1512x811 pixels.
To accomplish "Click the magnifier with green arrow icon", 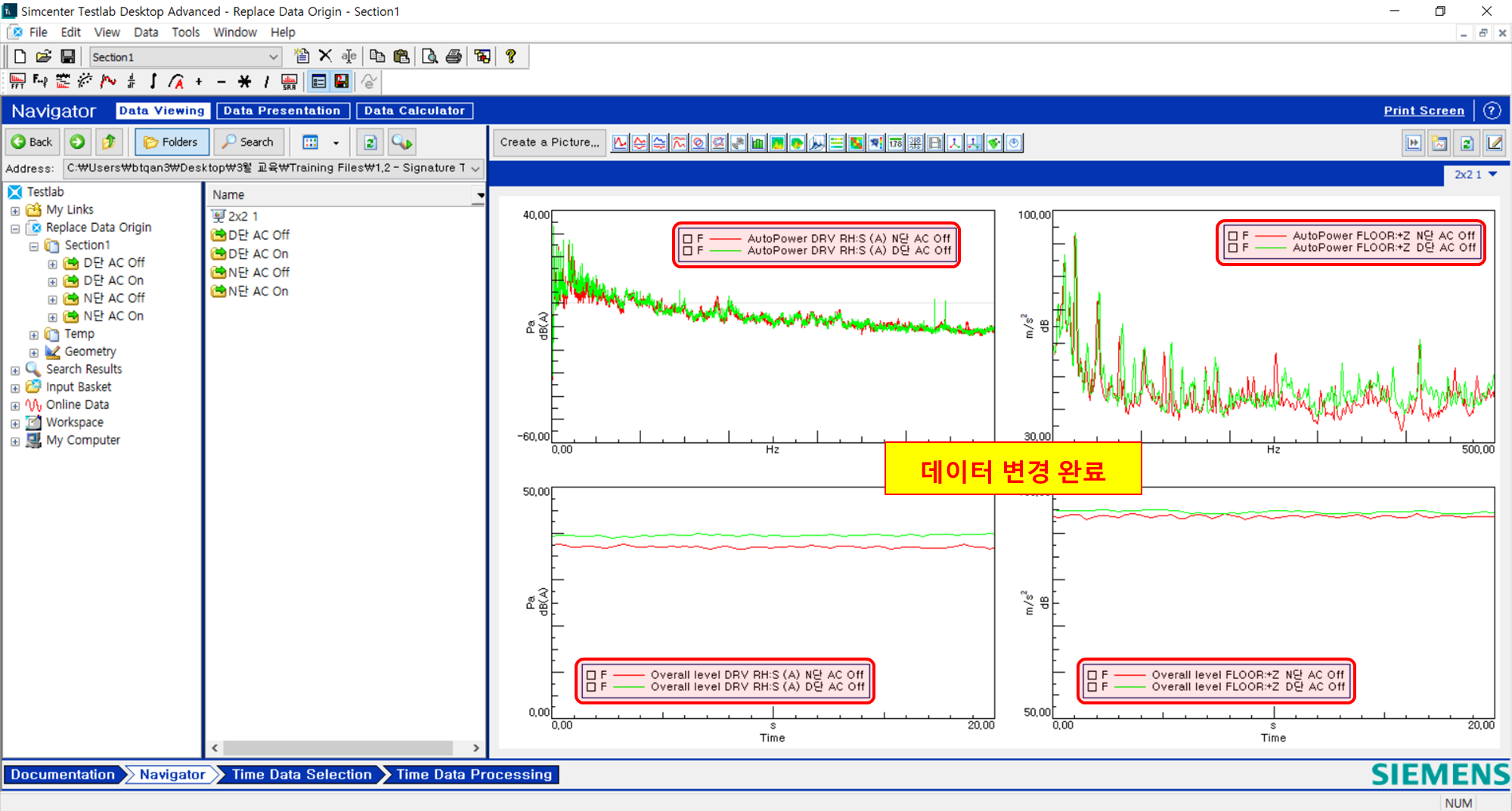I will pyautogui.click(x=402, y=142).
